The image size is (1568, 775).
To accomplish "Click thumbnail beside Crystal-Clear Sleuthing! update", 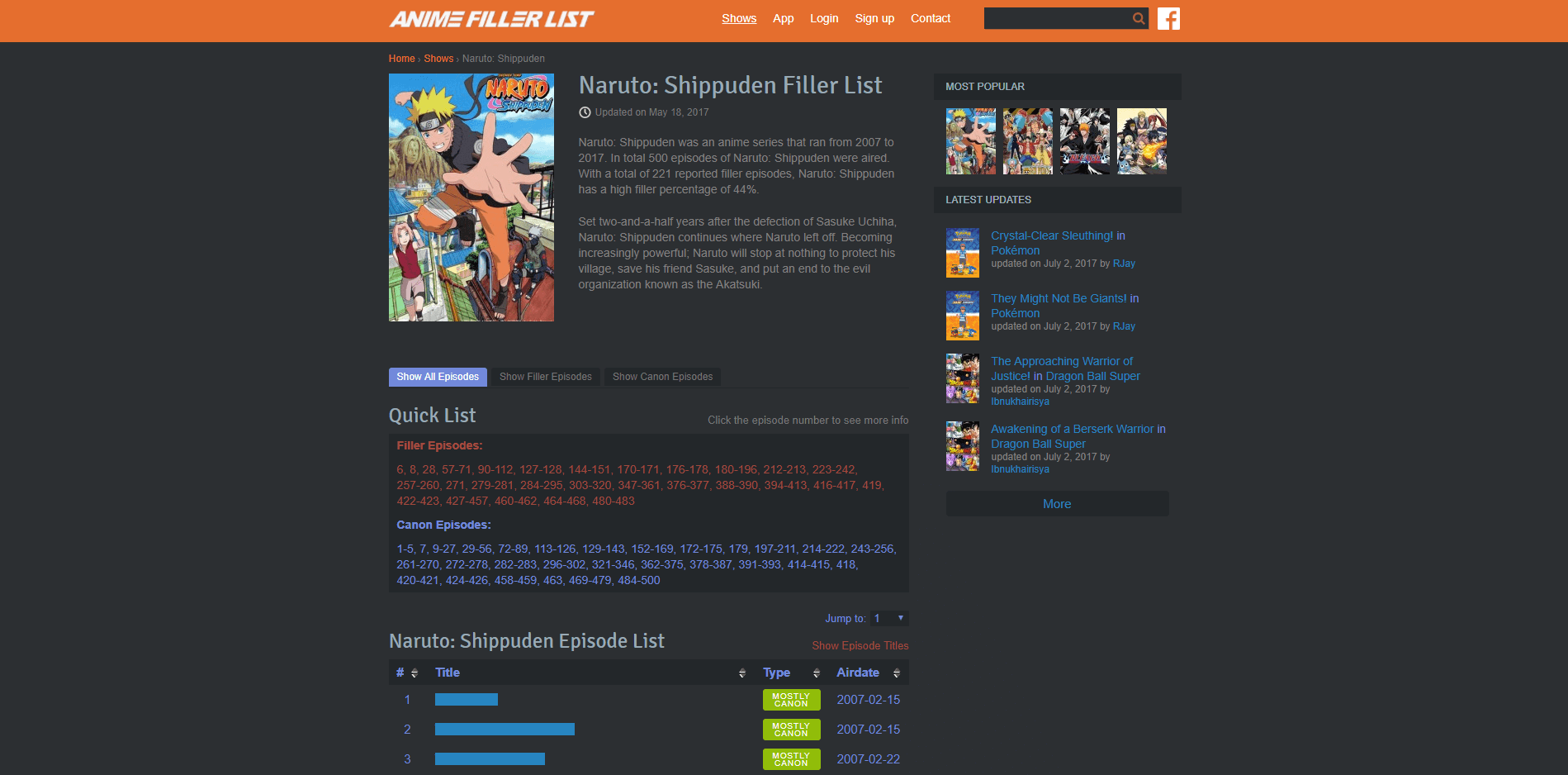I will pos(963,253).
